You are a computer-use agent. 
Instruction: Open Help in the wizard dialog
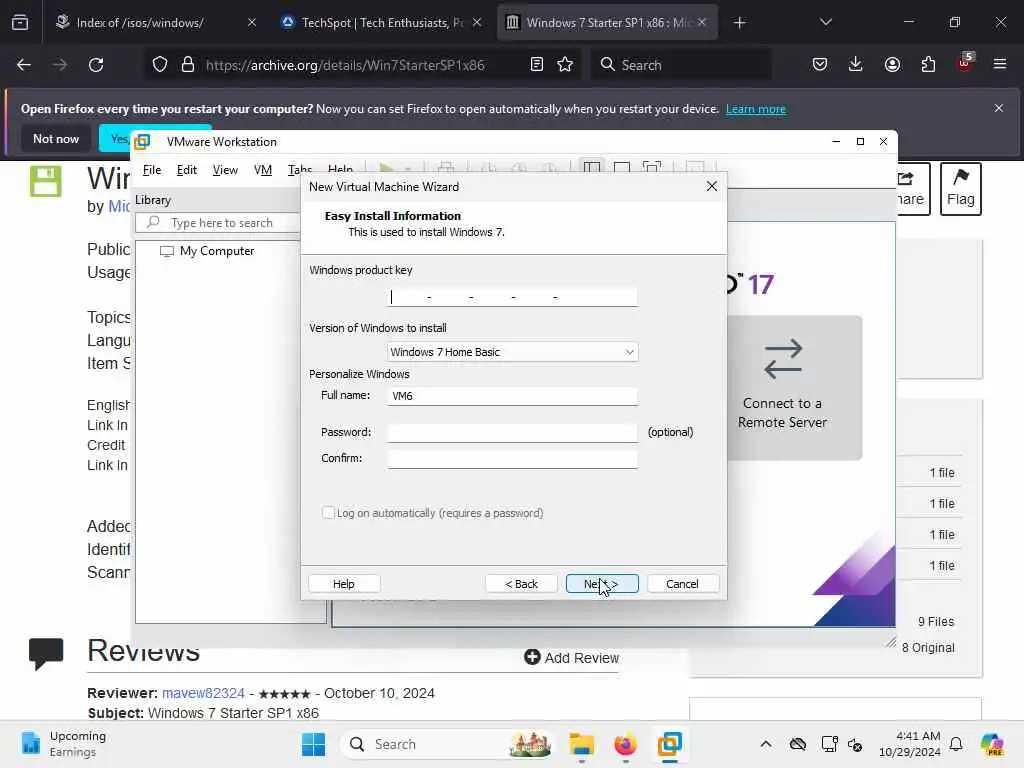pyautogui.click(x=344, y=584)
